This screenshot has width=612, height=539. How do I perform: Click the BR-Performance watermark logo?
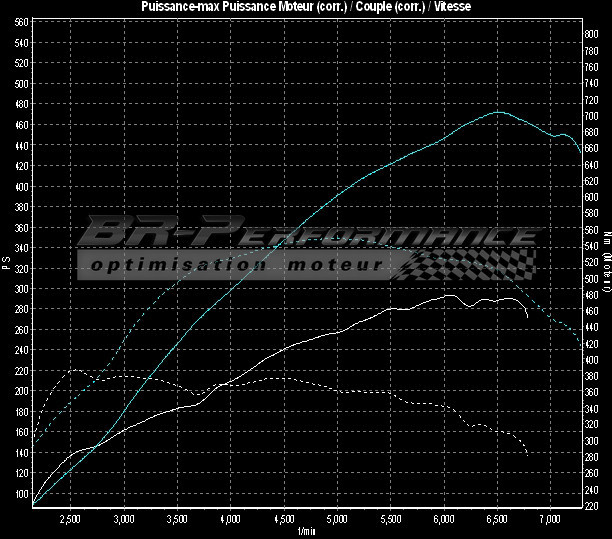[x=305, y=234]
